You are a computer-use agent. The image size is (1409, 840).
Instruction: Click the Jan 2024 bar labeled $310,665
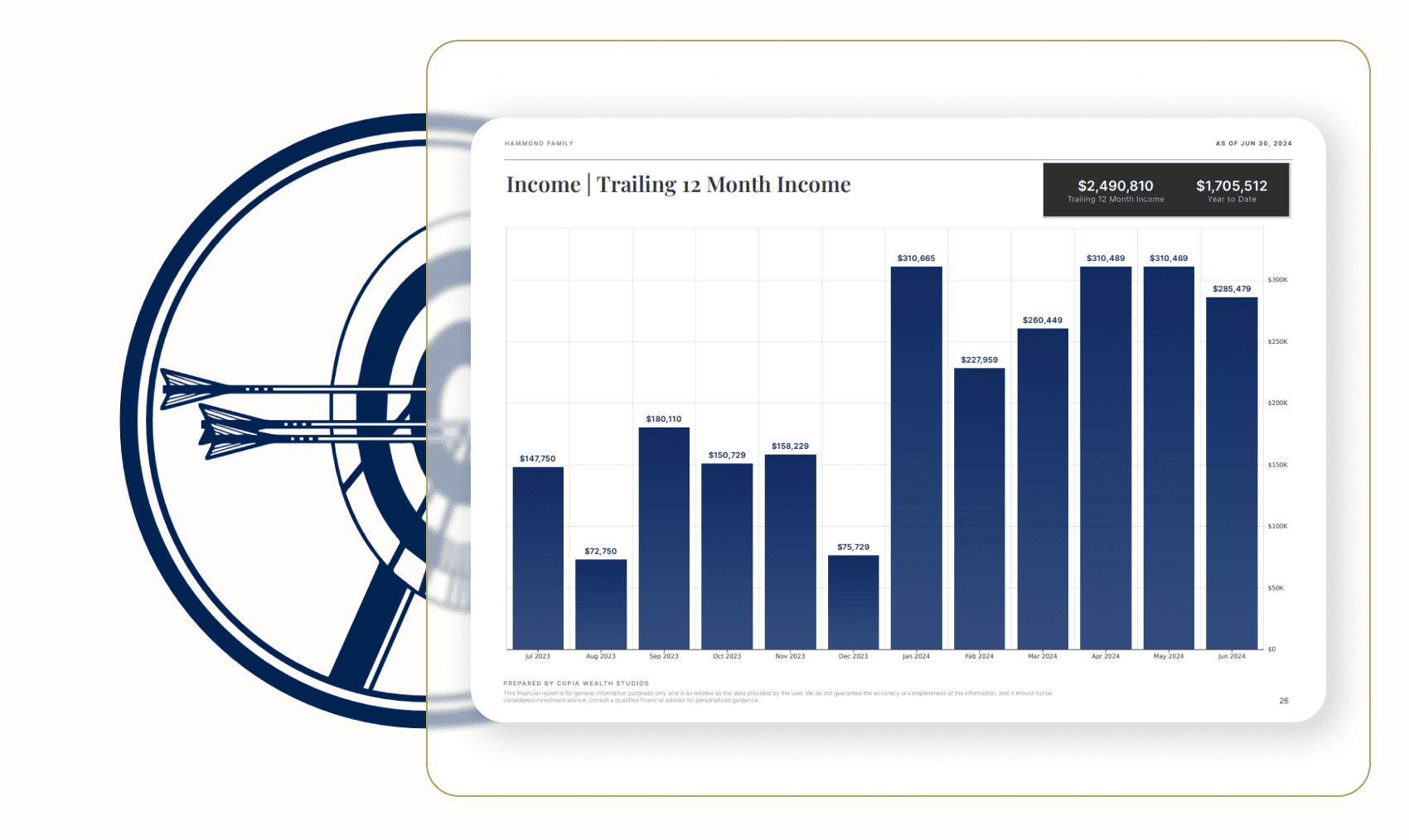pos(916,458)
